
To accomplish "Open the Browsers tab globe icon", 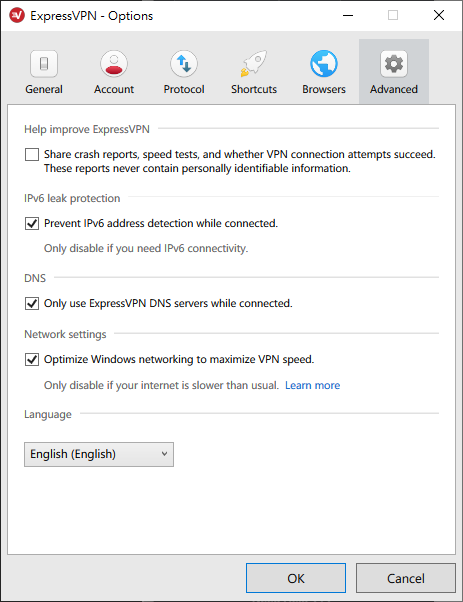I will pyautogui.click(x=324, y=64).
